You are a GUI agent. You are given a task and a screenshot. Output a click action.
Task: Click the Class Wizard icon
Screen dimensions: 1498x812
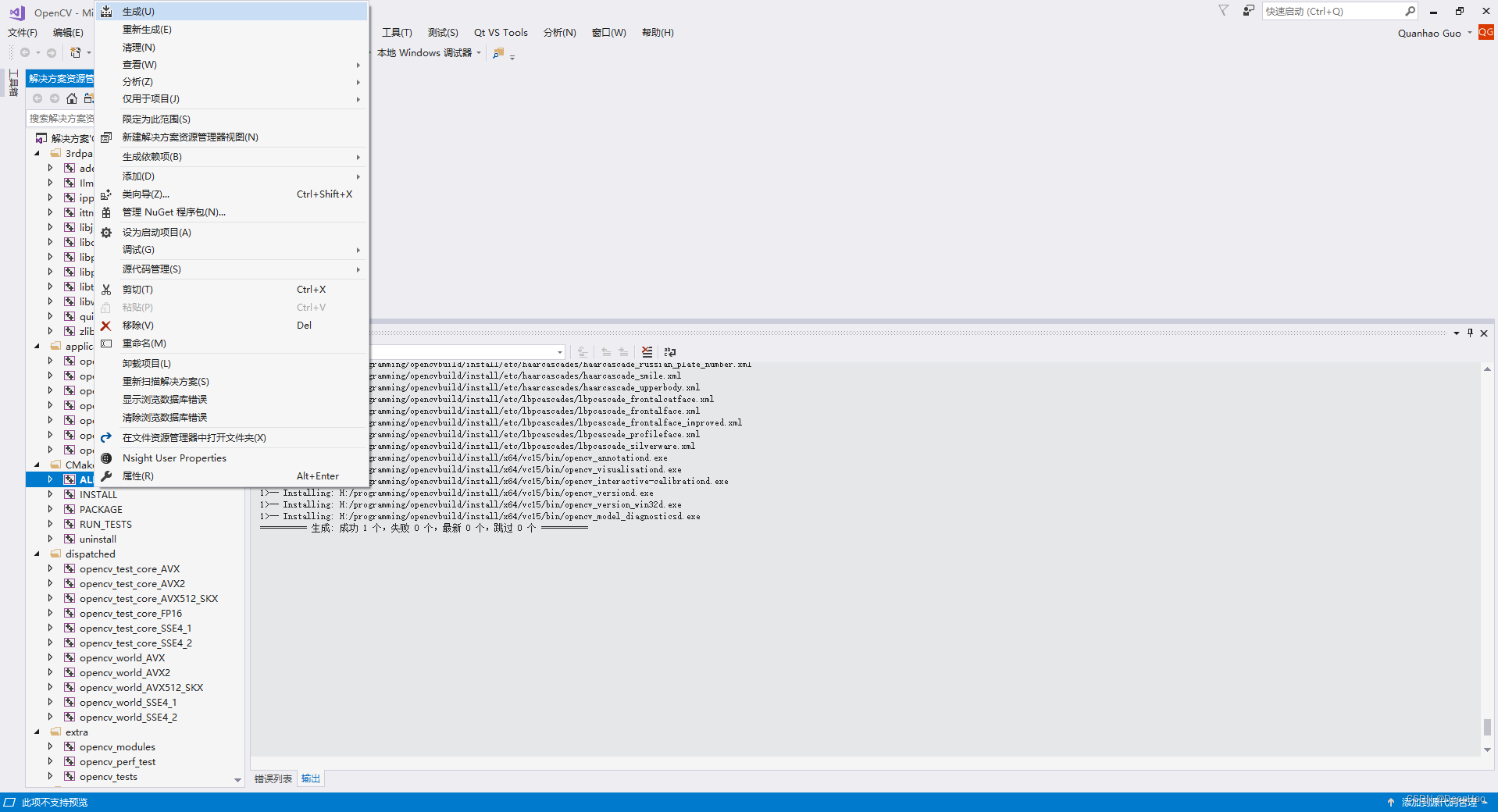click(x=106, y=194)
